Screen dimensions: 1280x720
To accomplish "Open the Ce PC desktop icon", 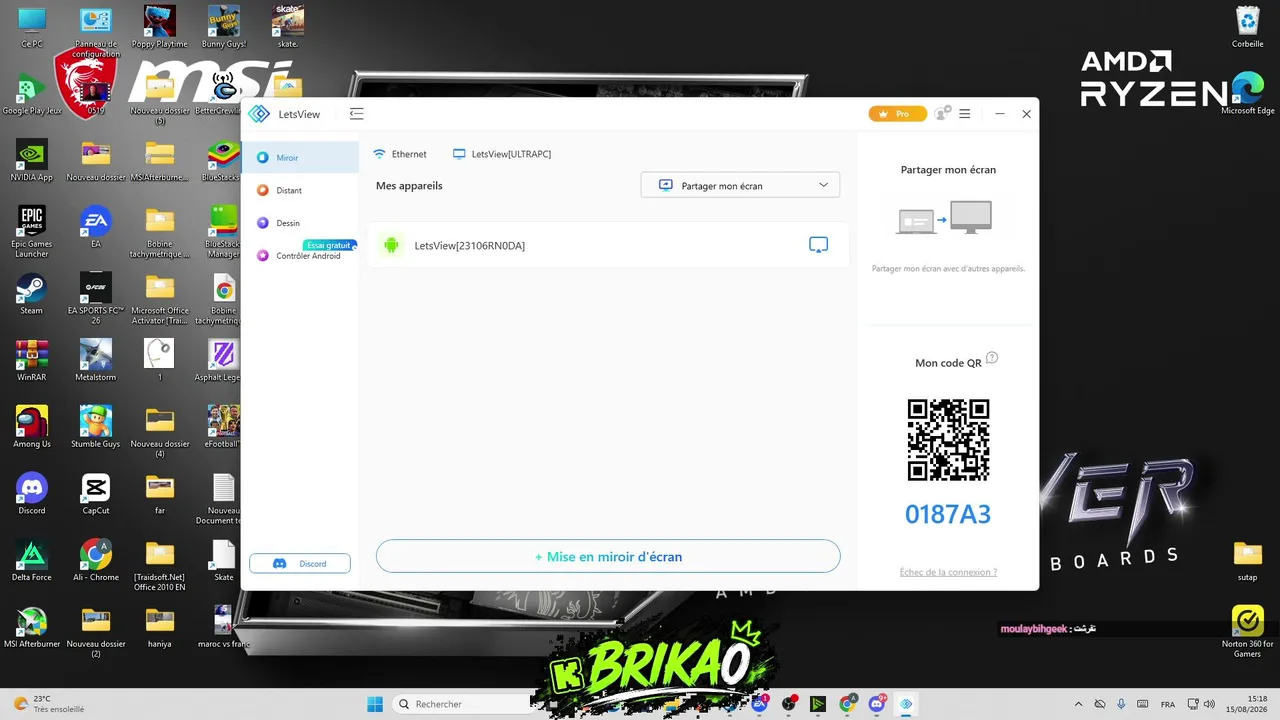I will [32, 28].
